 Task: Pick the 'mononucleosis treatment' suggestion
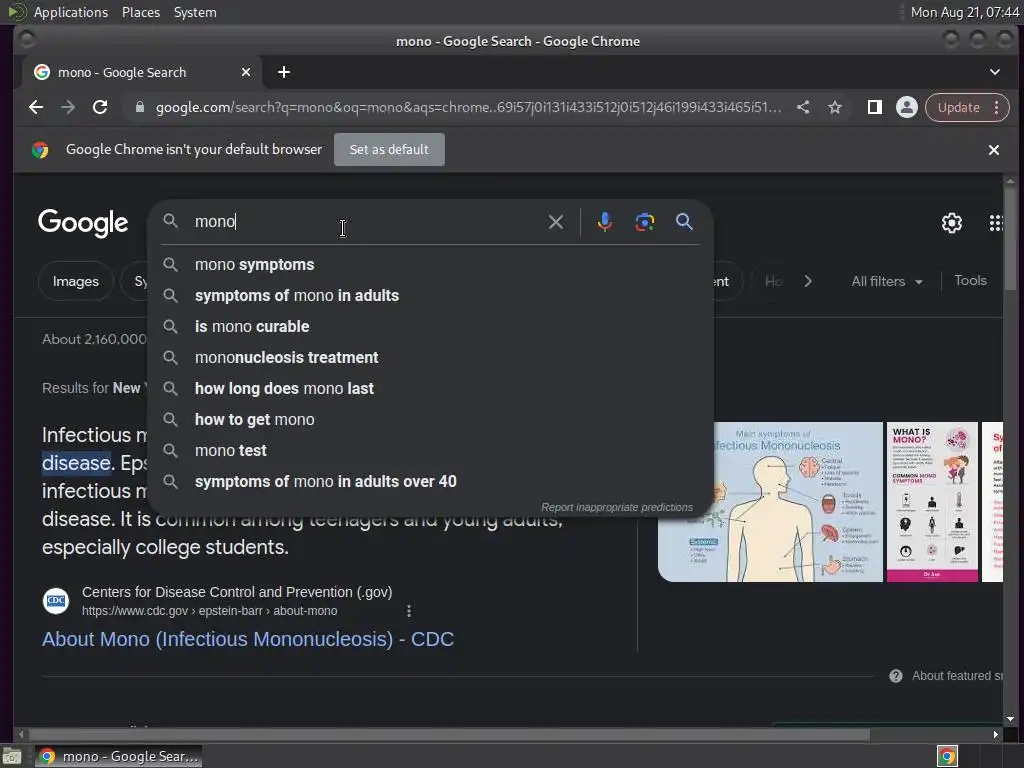tap(431, 357)
